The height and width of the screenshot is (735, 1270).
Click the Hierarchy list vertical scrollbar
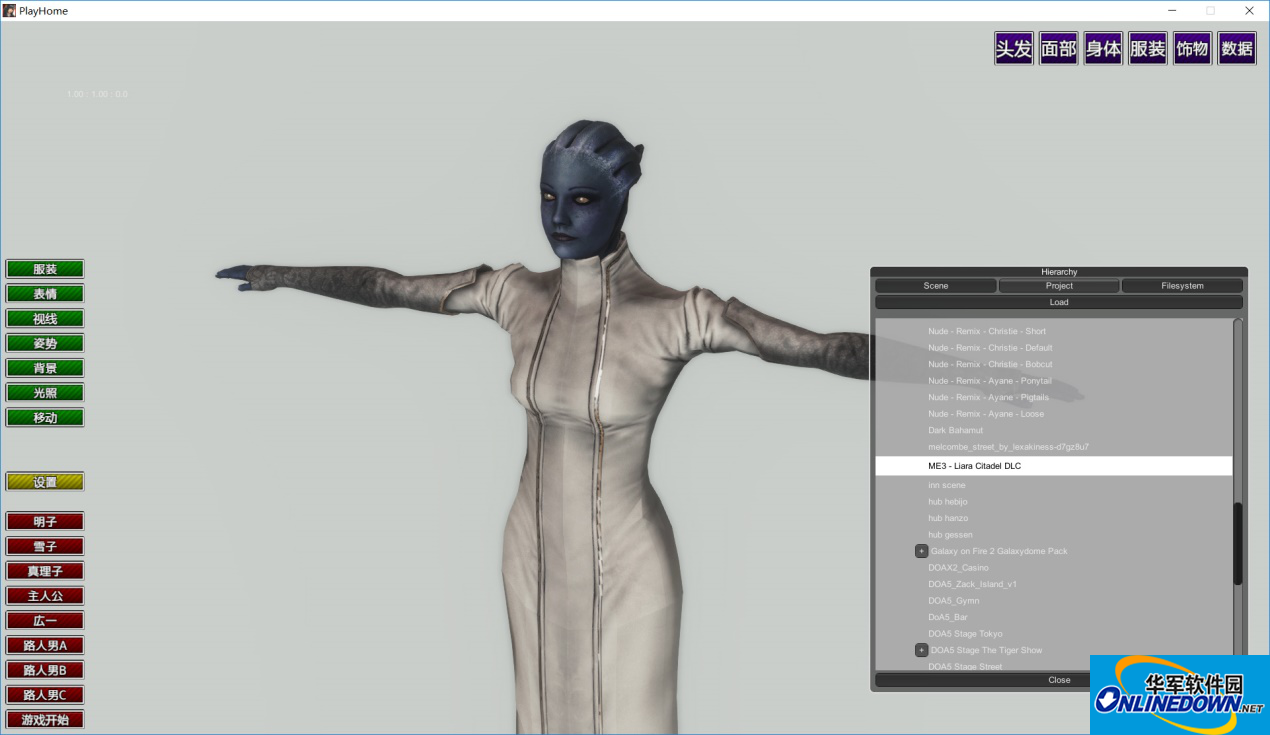coord(1238,543)
